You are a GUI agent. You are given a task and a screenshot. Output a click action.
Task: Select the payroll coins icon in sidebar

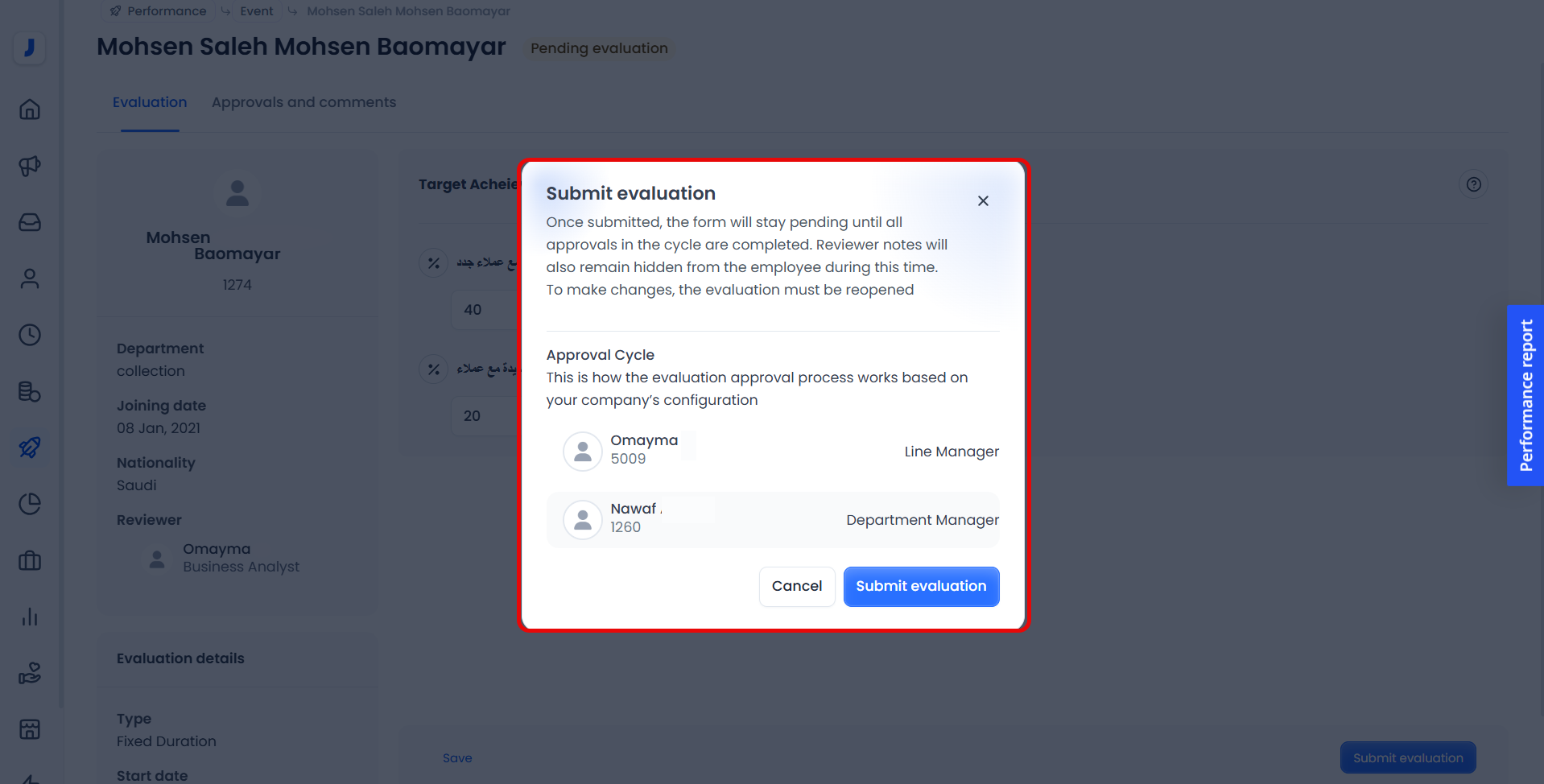tap(30, 392)
